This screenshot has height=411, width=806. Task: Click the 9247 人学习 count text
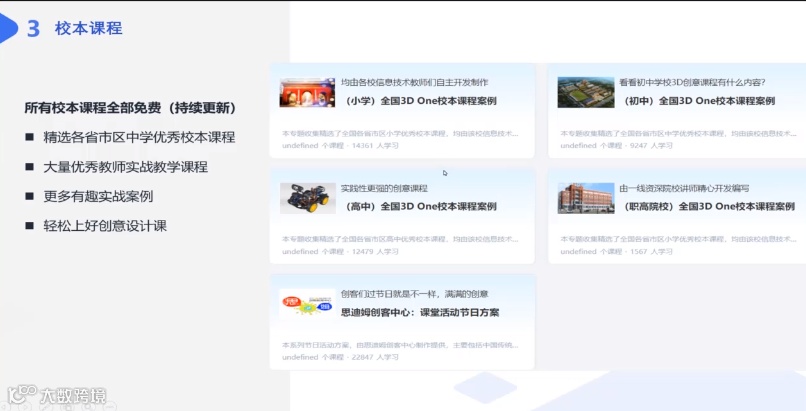click(x=651, y=145)
